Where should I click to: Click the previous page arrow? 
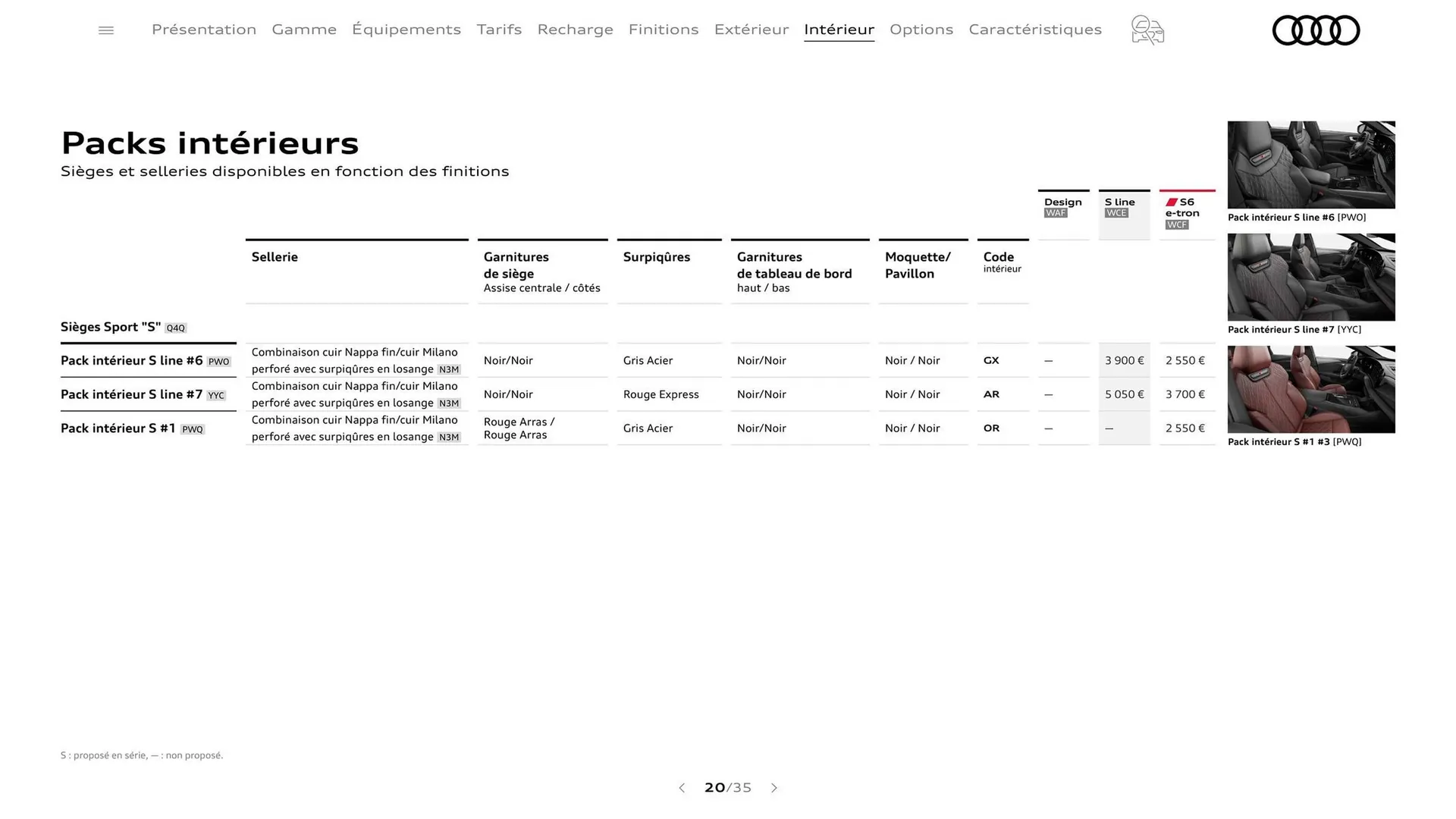pyautogui.click(x=682, y=788)
